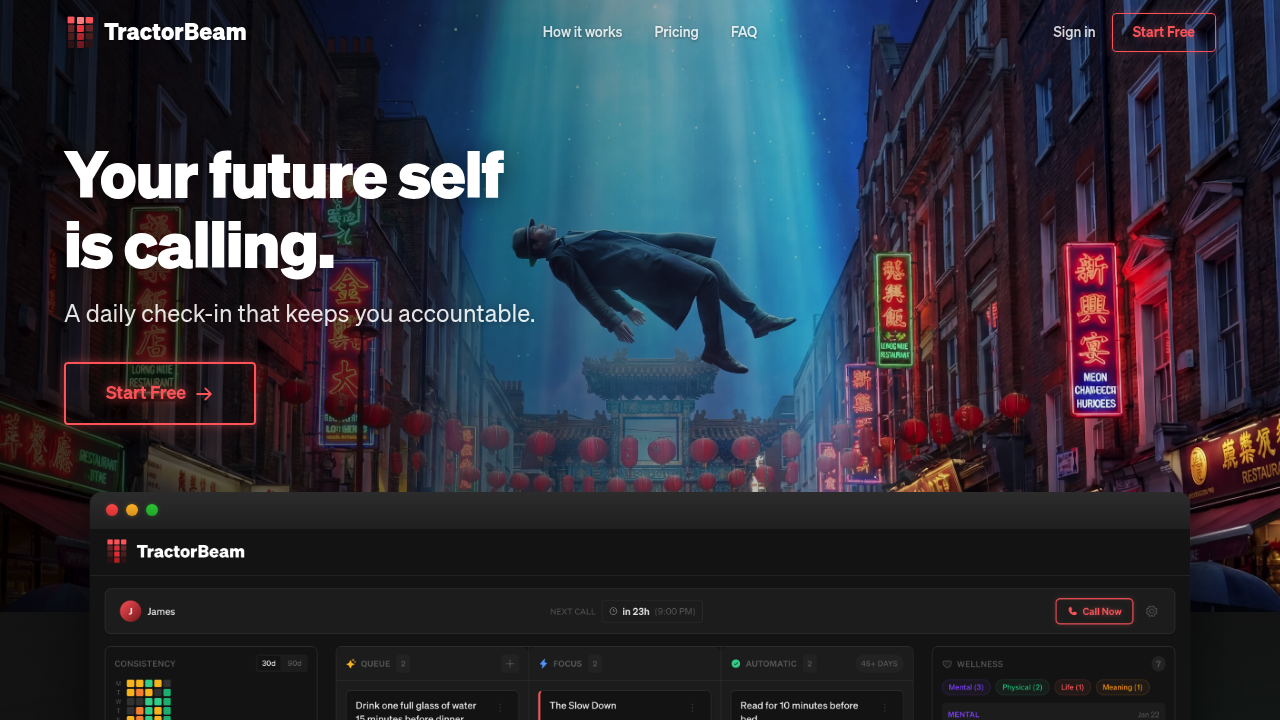Toggle the Mental (3) wellness filter
1280x720 pixels.
pos(966,688)
